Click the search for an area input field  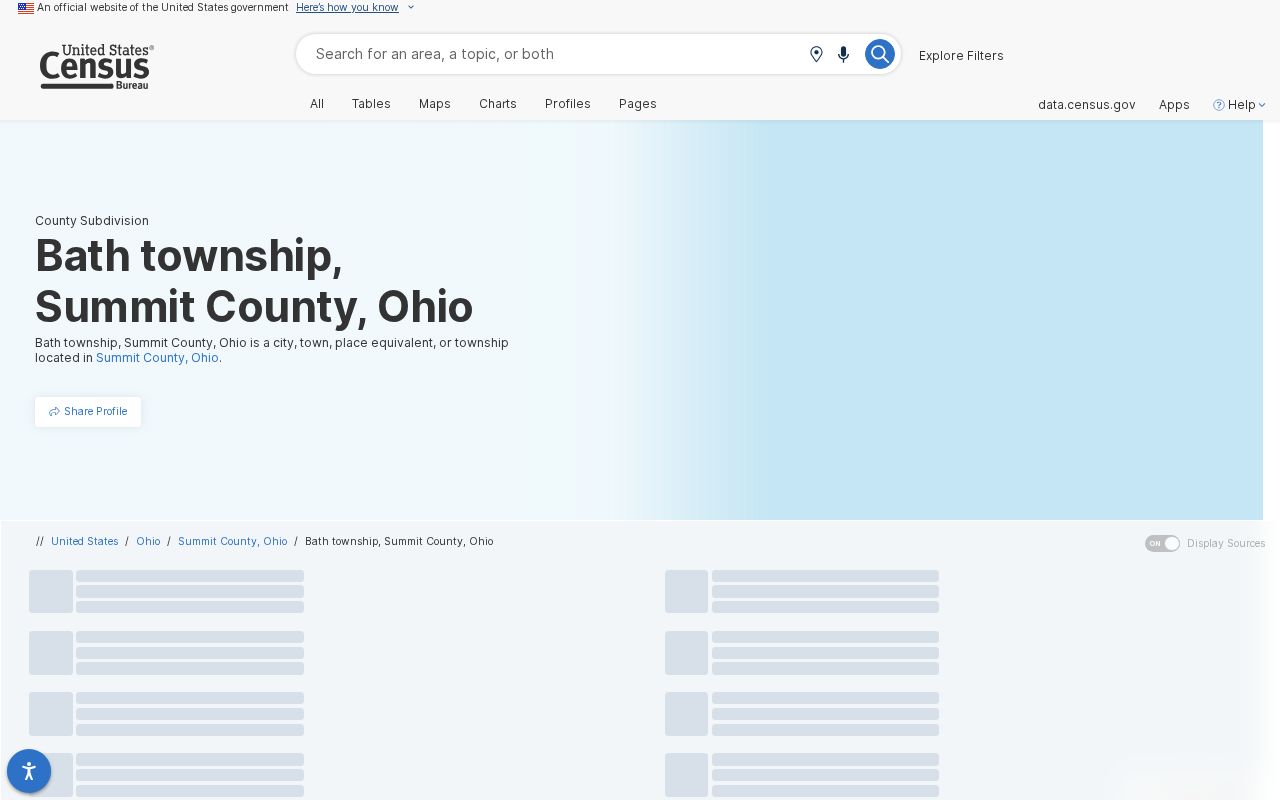tap(555, 54)
